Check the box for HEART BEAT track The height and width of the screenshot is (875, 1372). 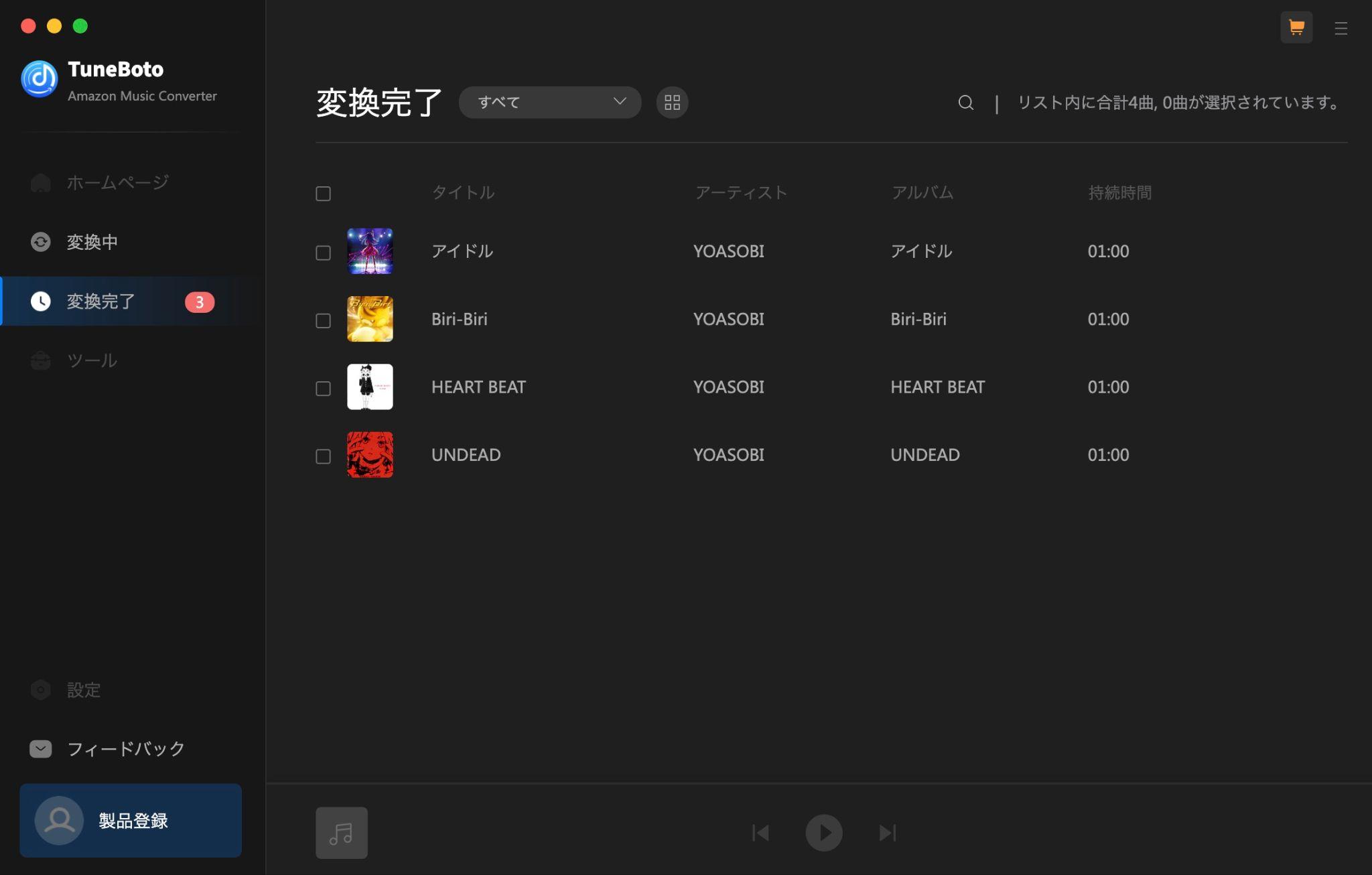pos(324,389)
